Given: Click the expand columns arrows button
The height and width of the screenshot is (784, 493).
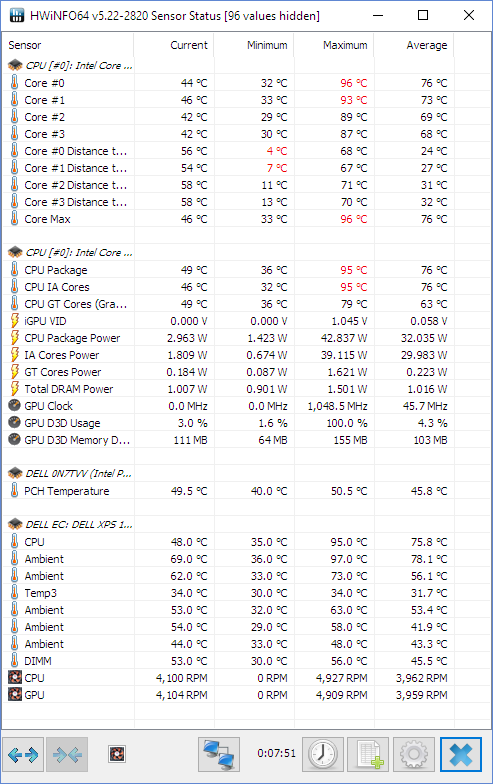Looking at the screenshot, I should [x=23, y=754].
